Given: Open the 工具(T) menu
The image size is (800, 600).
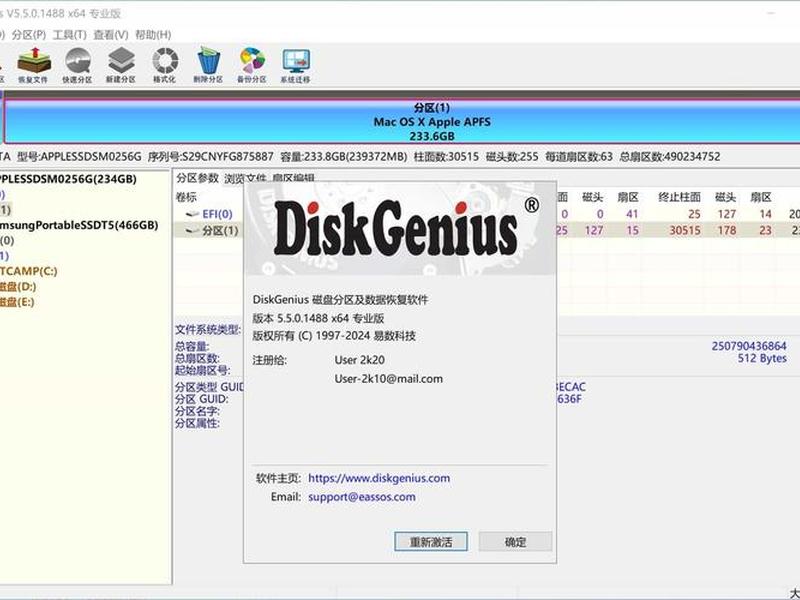Looking at the screenshot, I should (69, 35).
